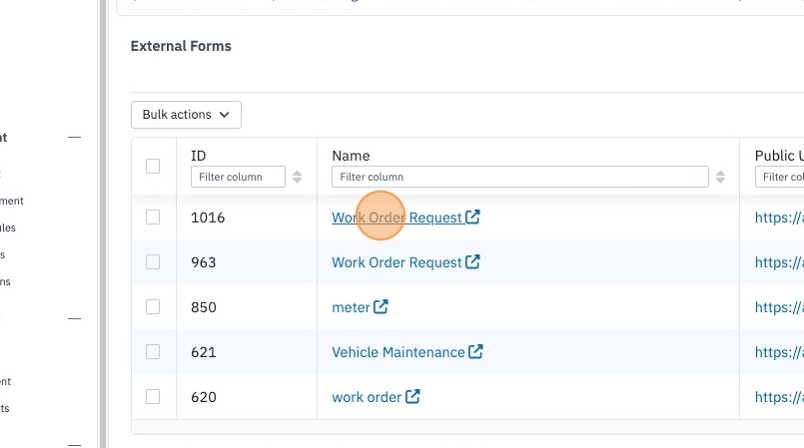Click the Name column header label
The image size is (804, 448).
pyautogui.click(x=351, y=156)
